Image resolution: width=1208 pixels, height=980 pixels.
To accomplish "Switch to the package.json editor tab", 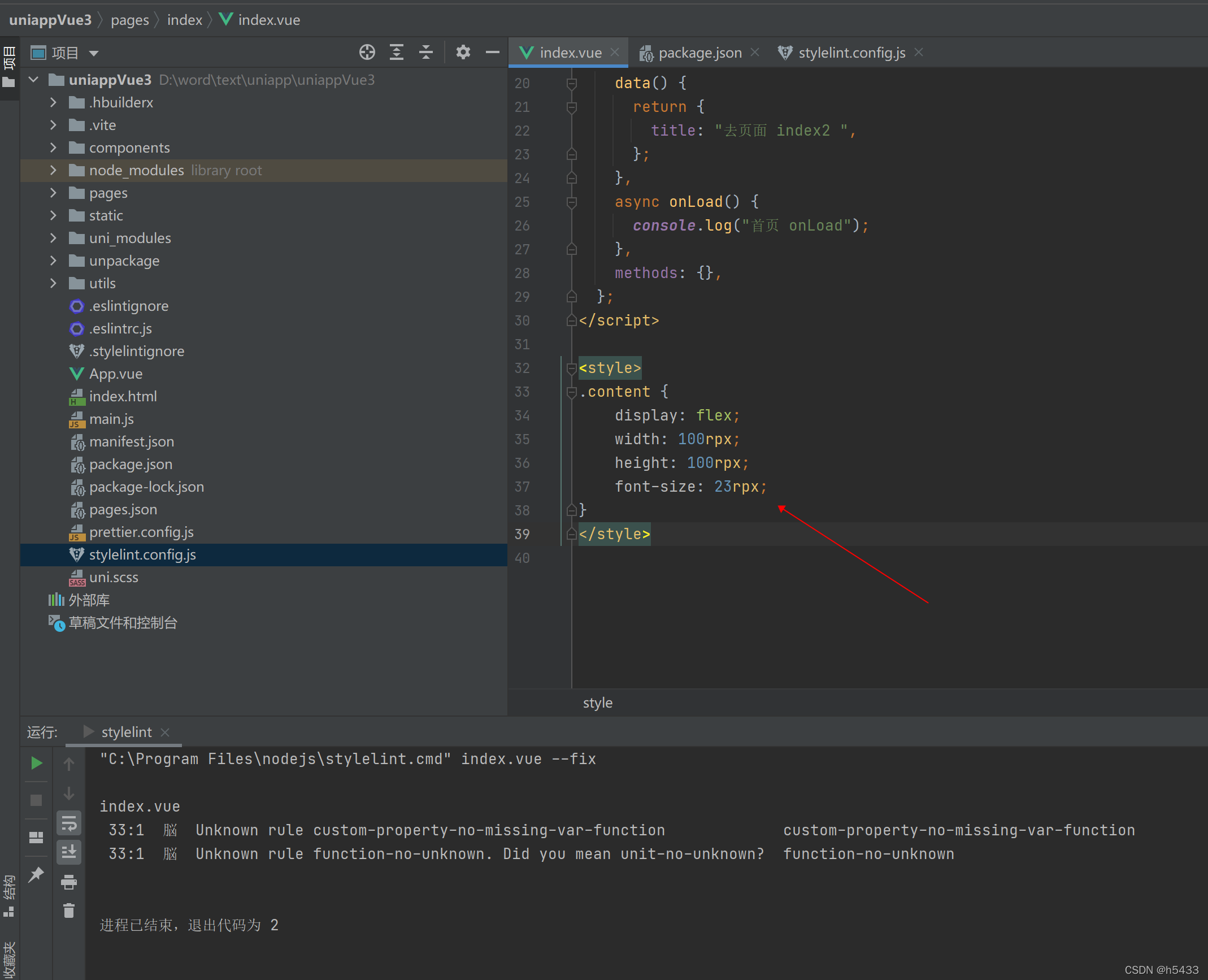I will (x=699, y=53).
